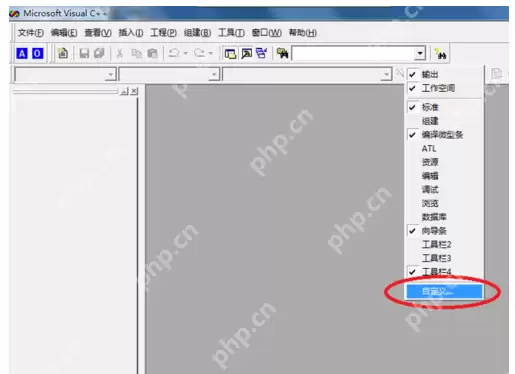This screenshot has height=374, width=515.
Task: Open the third WizardBar members combo box
Action: coord(307,74)
